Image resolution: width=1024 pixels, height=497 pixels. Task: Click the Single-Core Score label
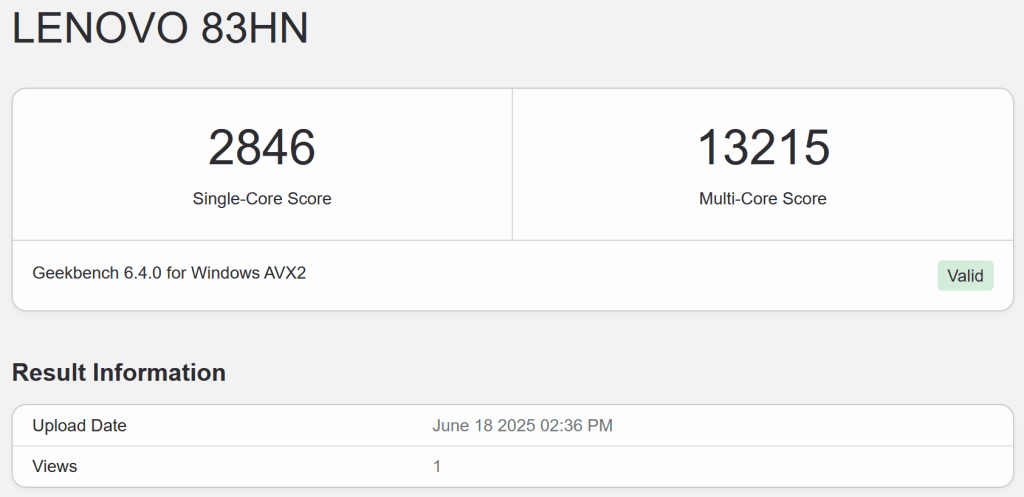coord(262,199)
